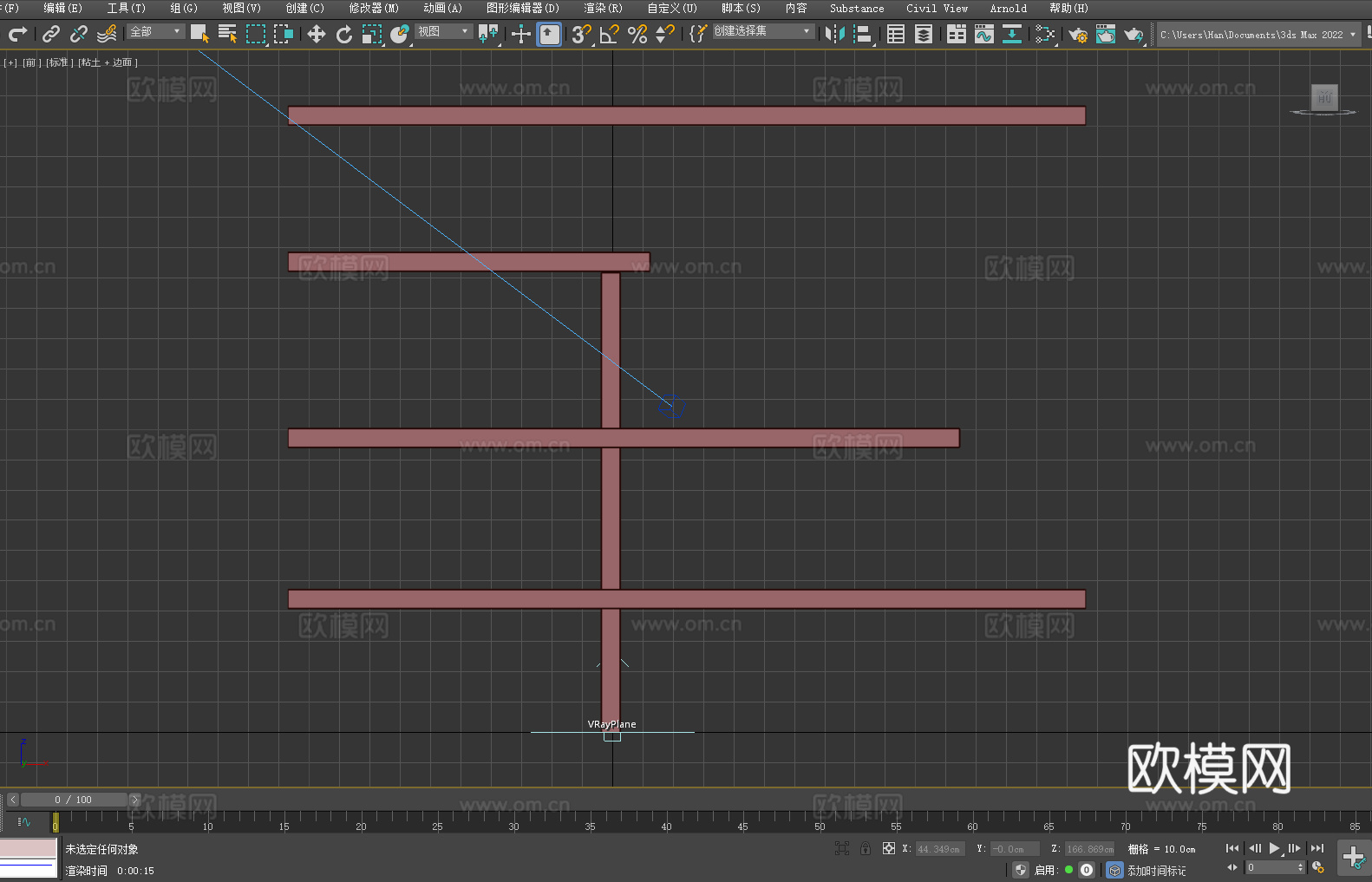Choose the rectangular selection region tool

click(256, 34)
